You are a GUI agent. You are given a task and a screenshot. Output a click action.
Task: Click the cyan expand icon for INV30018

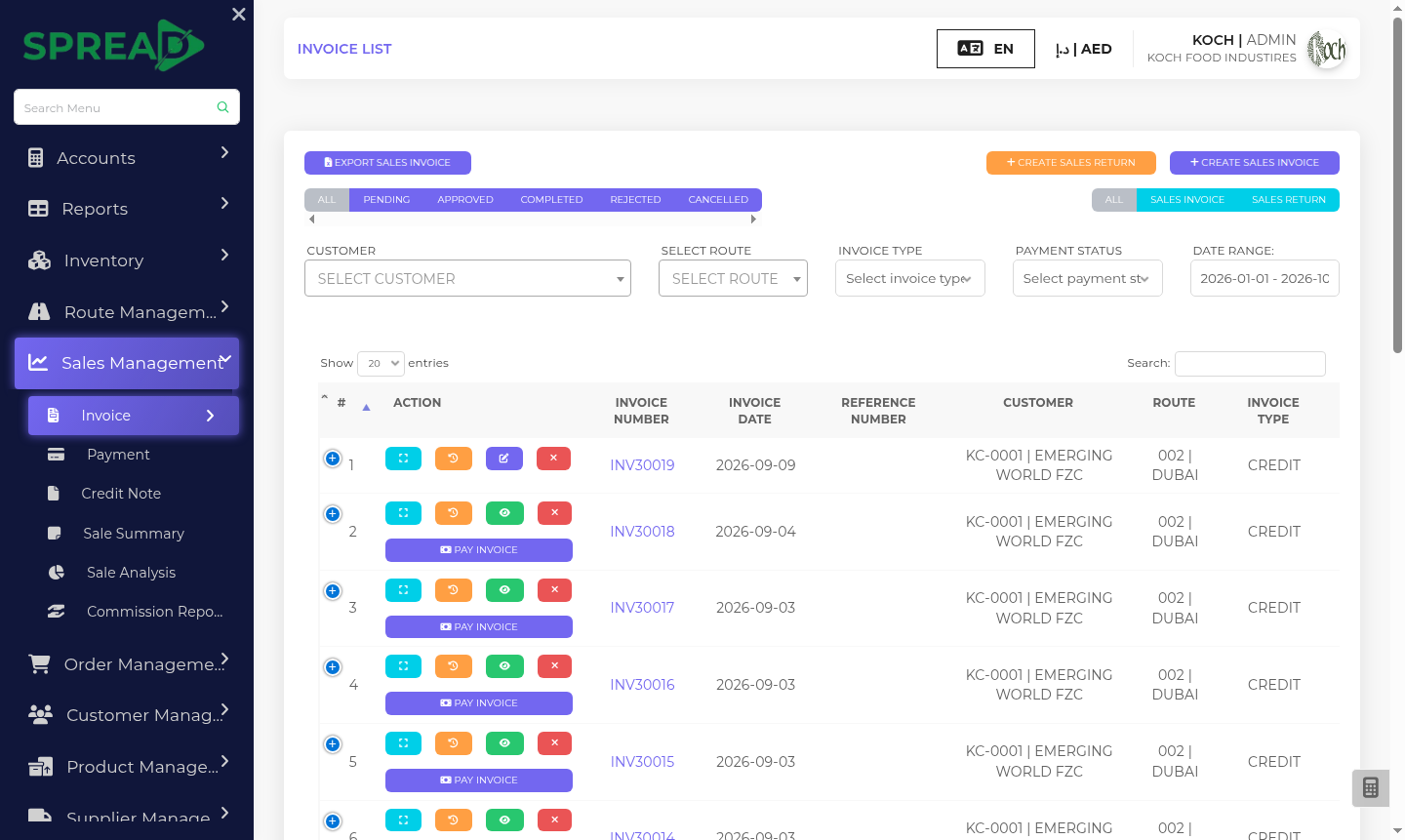tap(403, 513)
